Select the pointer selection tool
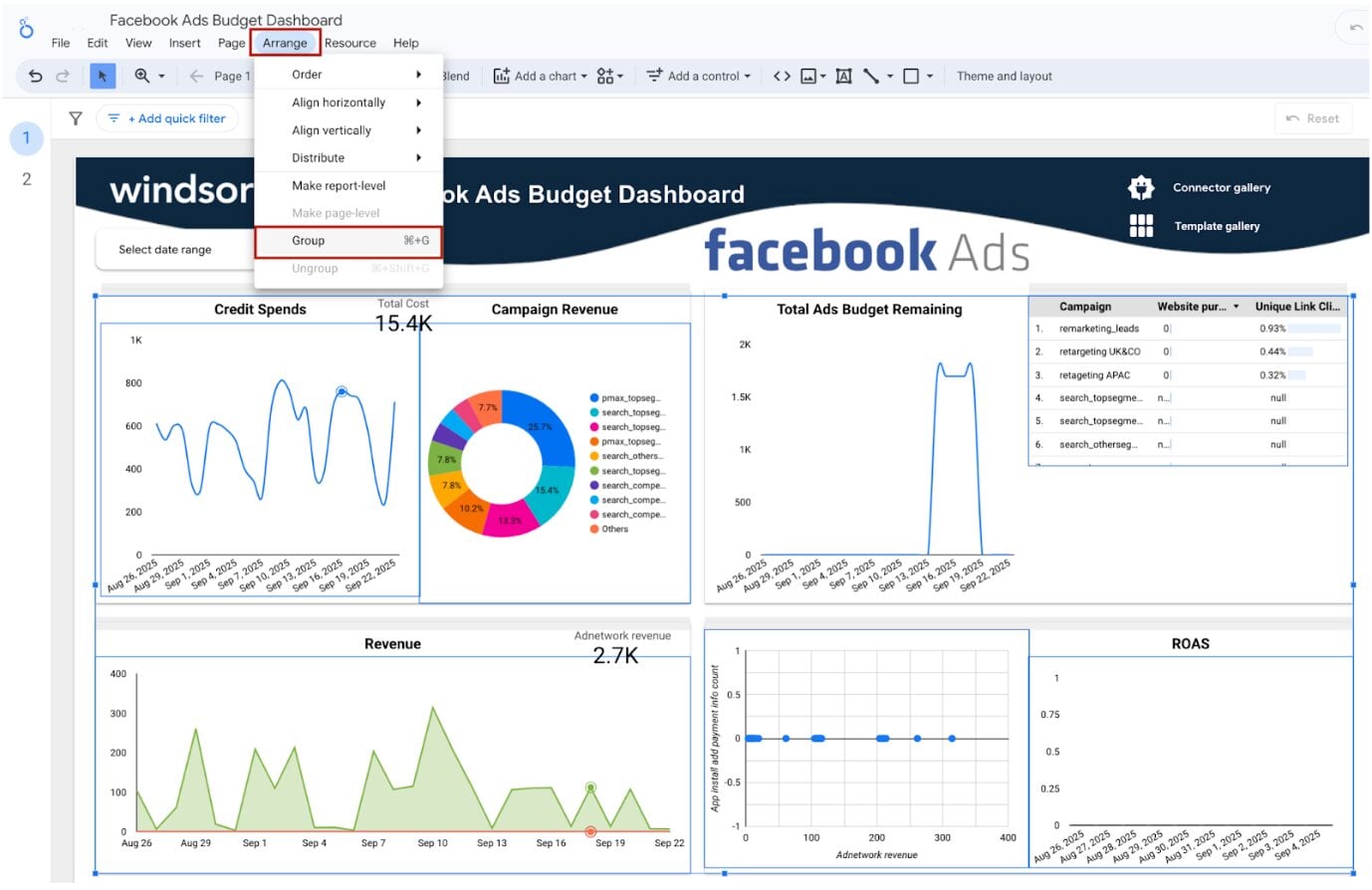 pos(103,76)
